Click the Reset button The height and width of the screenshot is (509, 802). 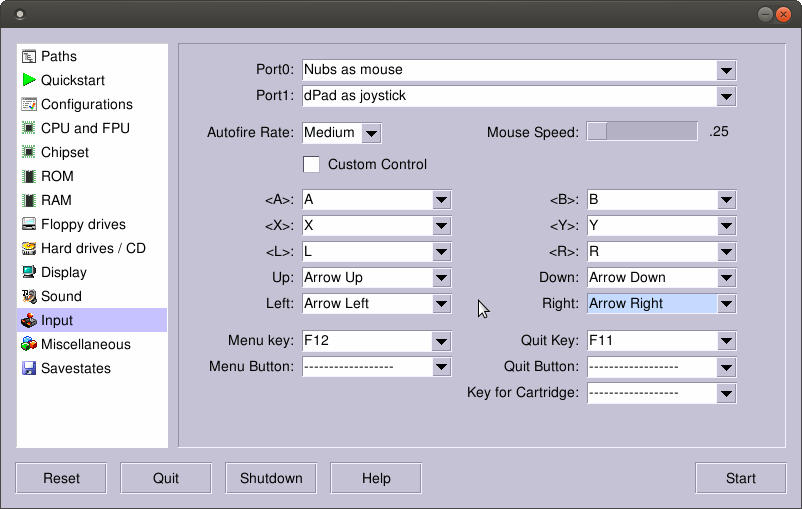coord(61,478)
